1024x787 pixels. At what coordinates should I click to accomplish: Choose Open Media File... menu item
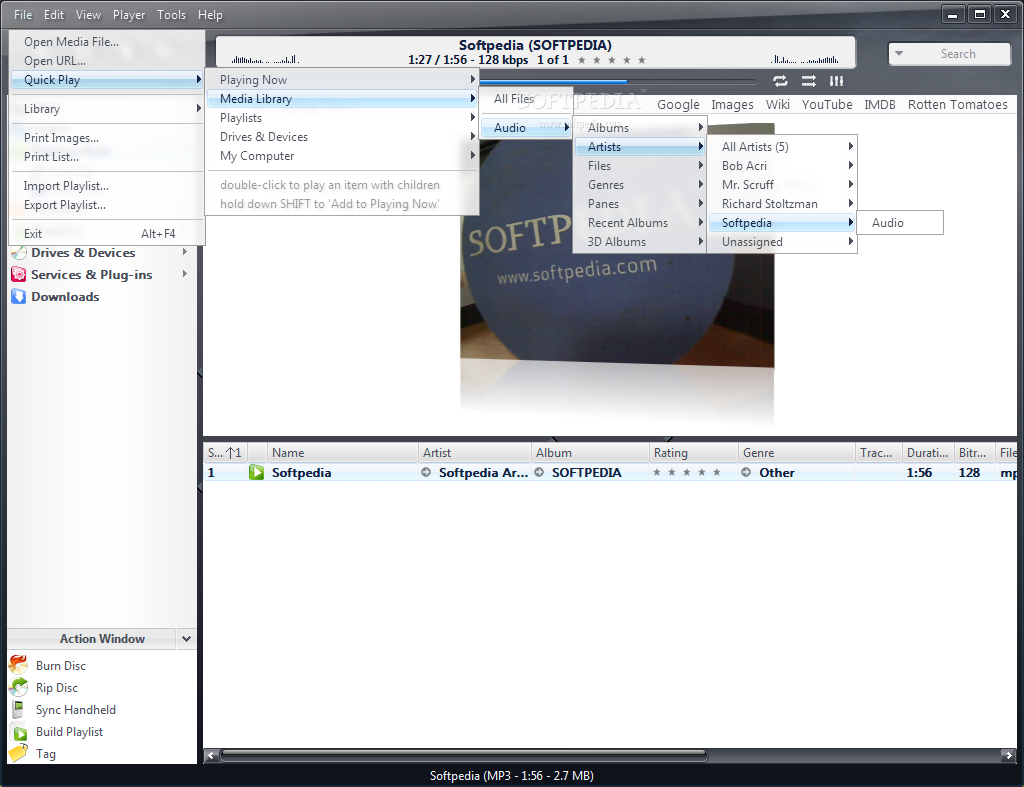[107, 42]
